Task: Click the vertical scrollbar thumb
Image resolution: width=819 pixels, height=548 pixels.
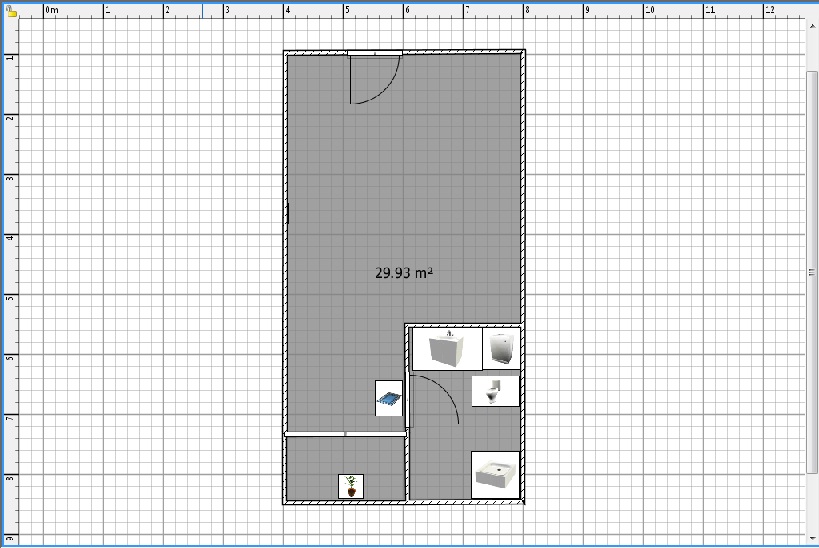Action: tap(812, 272)
